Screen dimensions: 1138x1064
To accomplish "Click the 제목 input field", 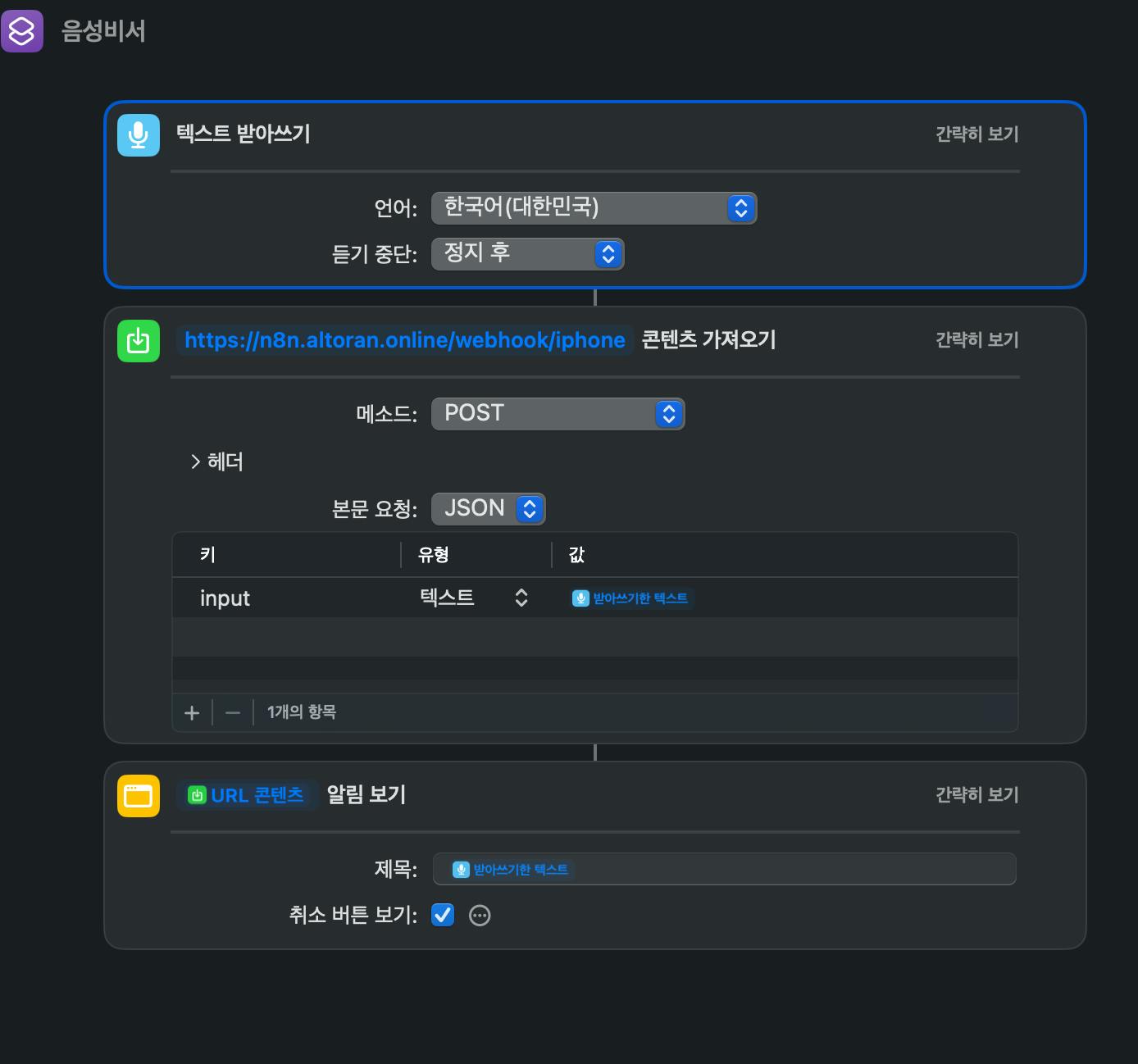I will pyautogui.click(x=787, y=869).
